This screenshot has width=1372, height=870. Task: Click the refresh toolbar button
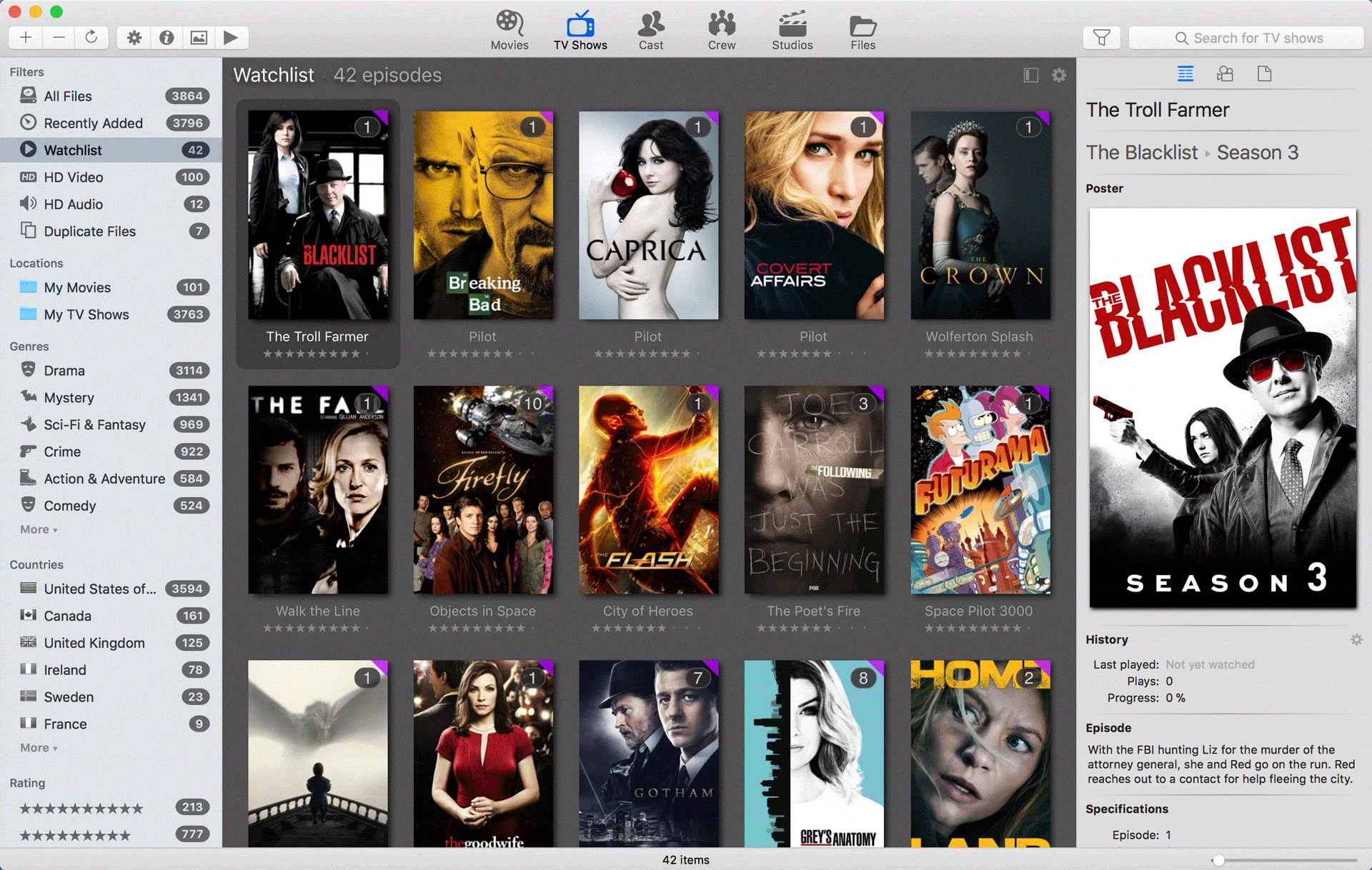(91, 37)
